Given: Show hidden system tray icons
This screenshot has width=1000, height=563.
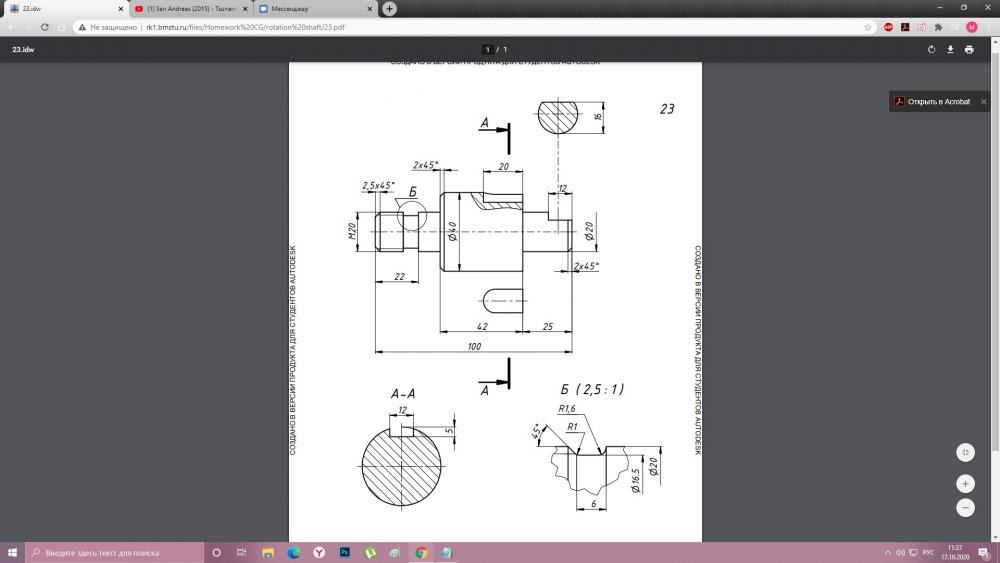Looking at the screenshot, I should [887, 552].
